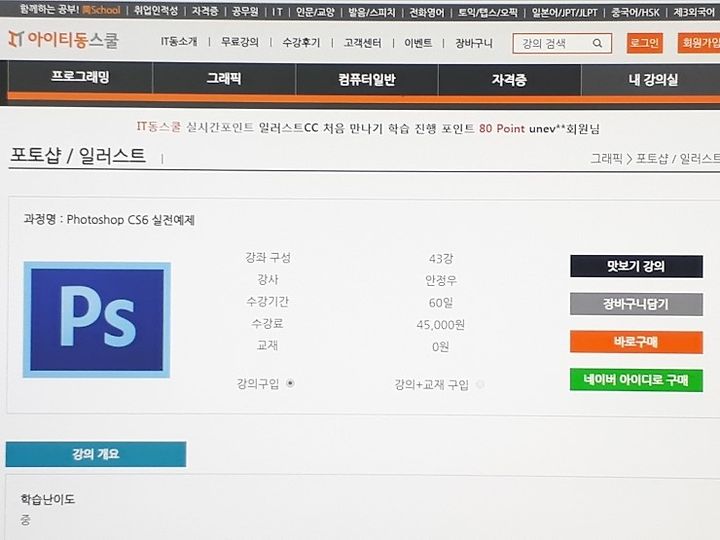The image size is (720, 540).
Task: Open the 자격증 main menu
Action: (509, 80)
